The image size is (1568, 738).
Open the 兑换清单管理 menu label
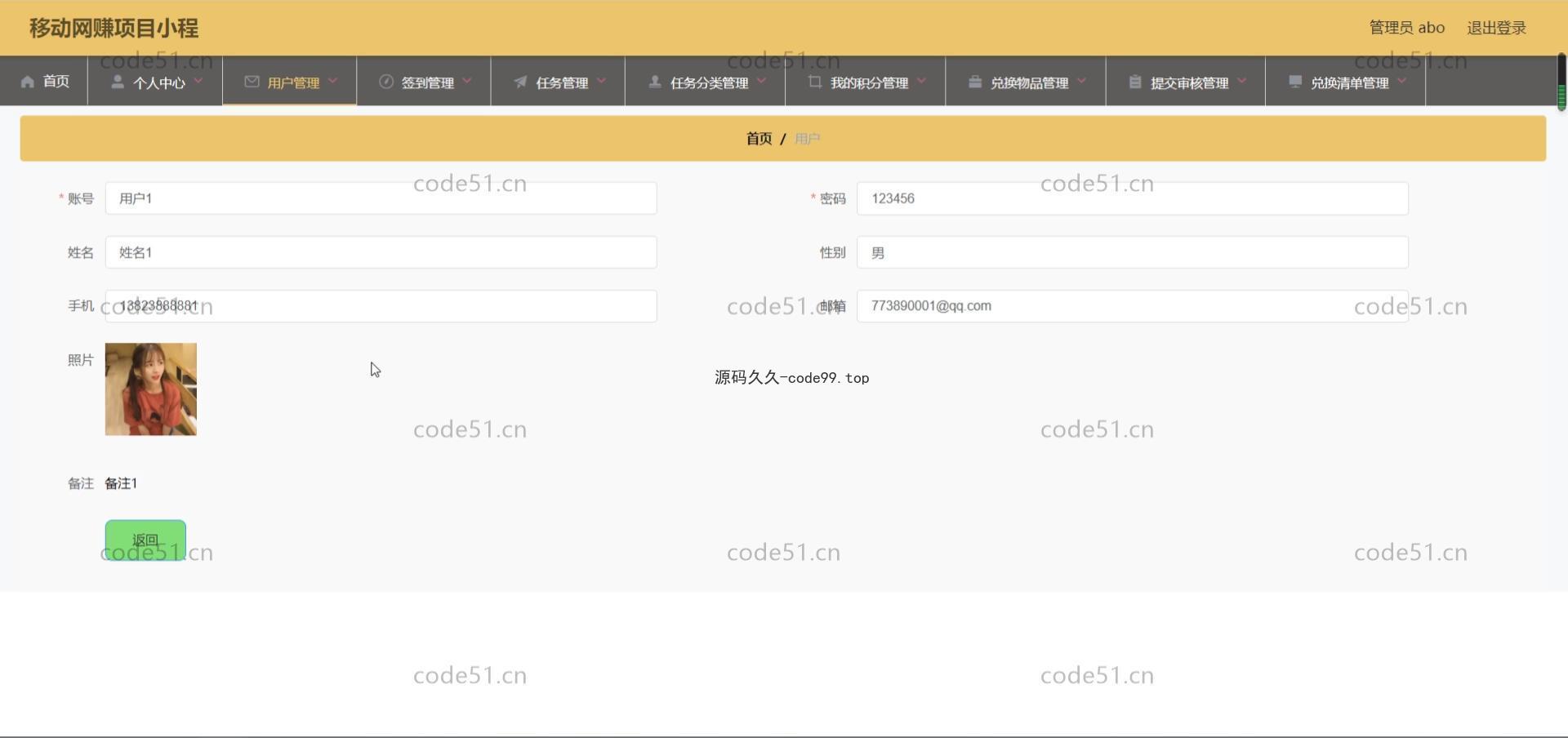(1350, 83)
